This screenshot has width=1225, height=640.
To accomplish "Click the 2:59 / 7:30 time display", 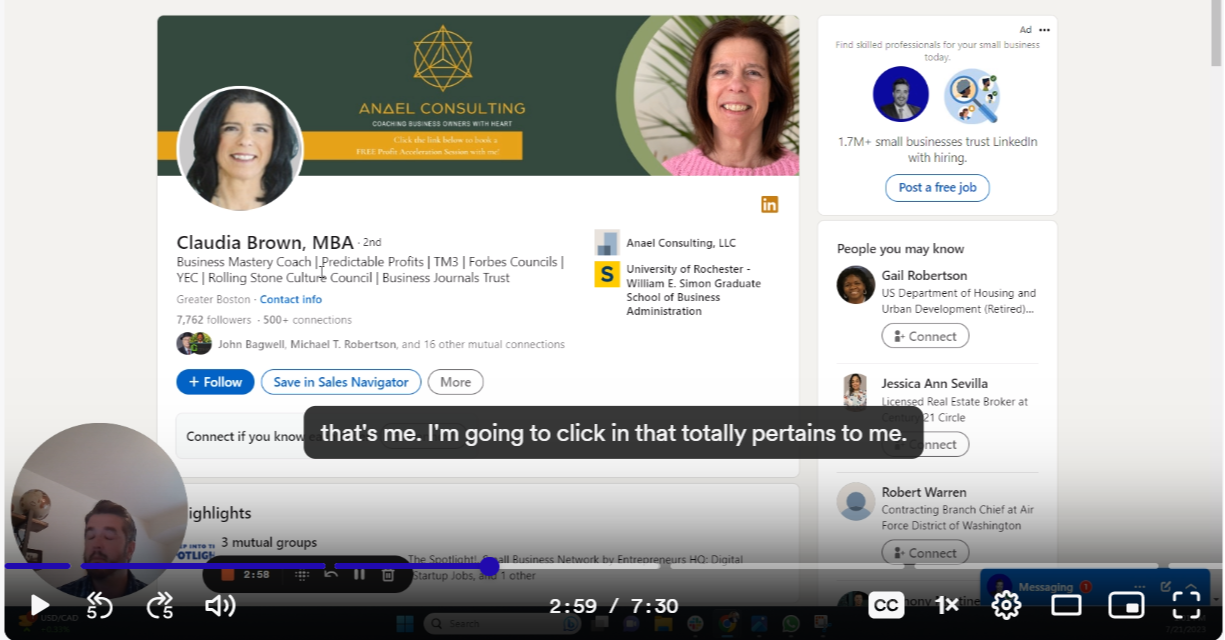I will [x=613, y=606].
